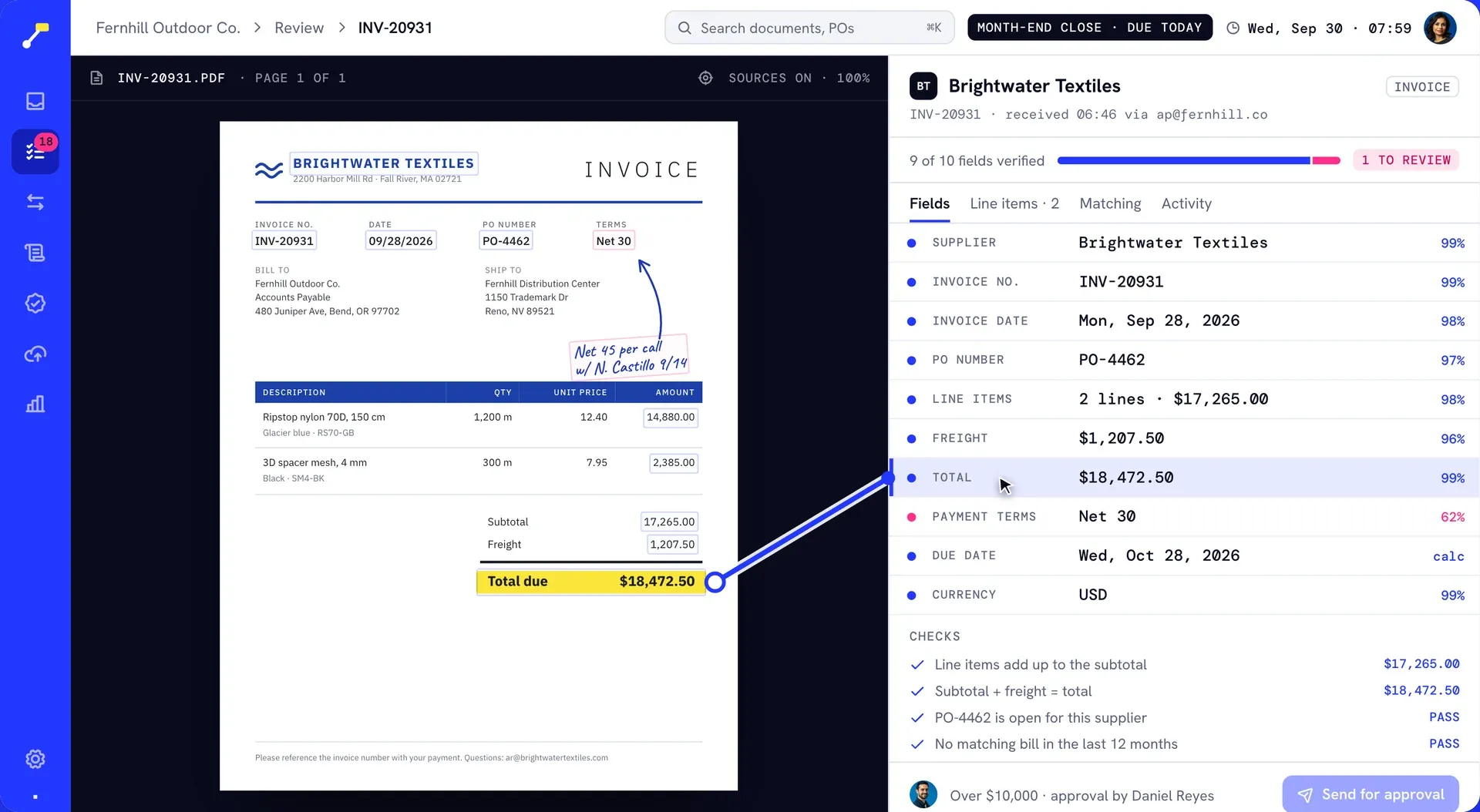Open the inbox icon in sidebar
The image size is (1480, 812).
[x=35, y=101]
